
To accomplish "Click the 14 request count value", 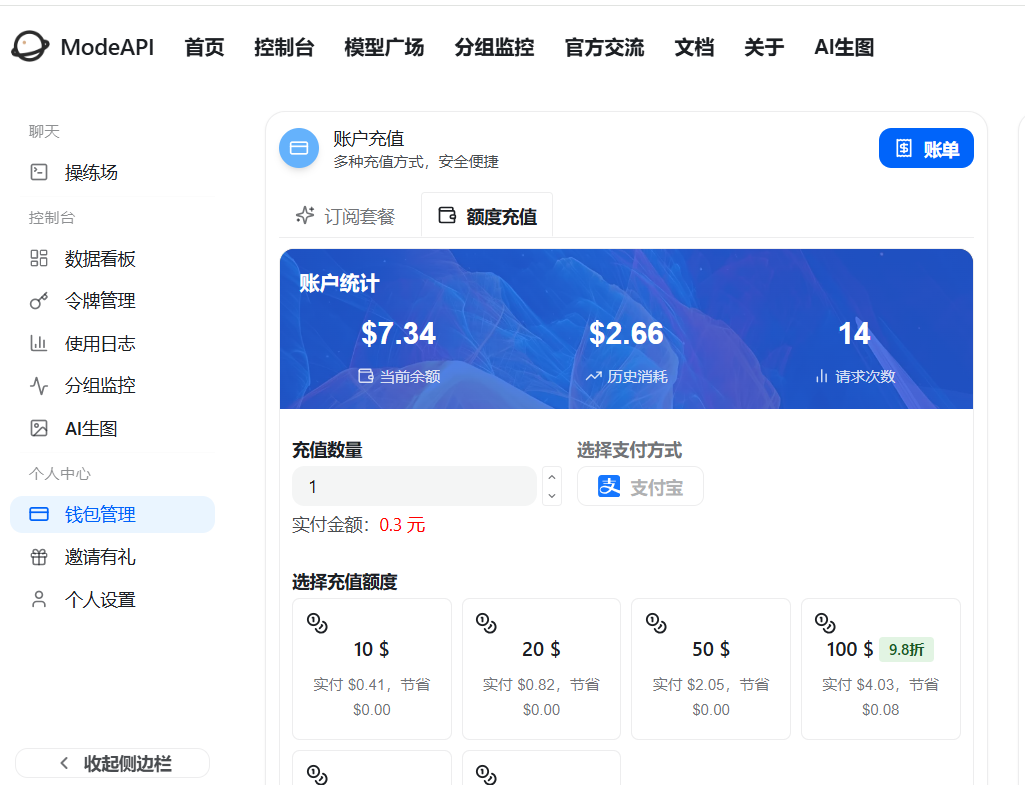I will [854, 333].
